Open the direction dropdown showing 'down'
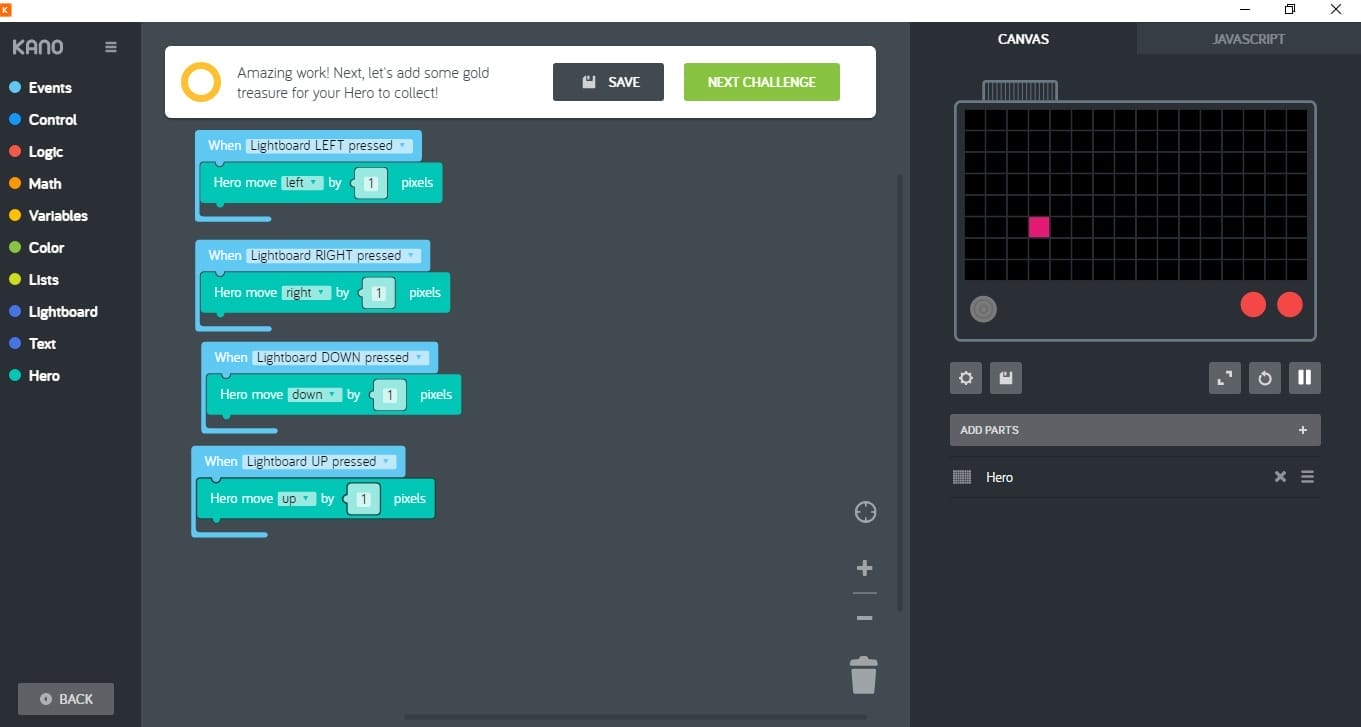 [314, 395]
